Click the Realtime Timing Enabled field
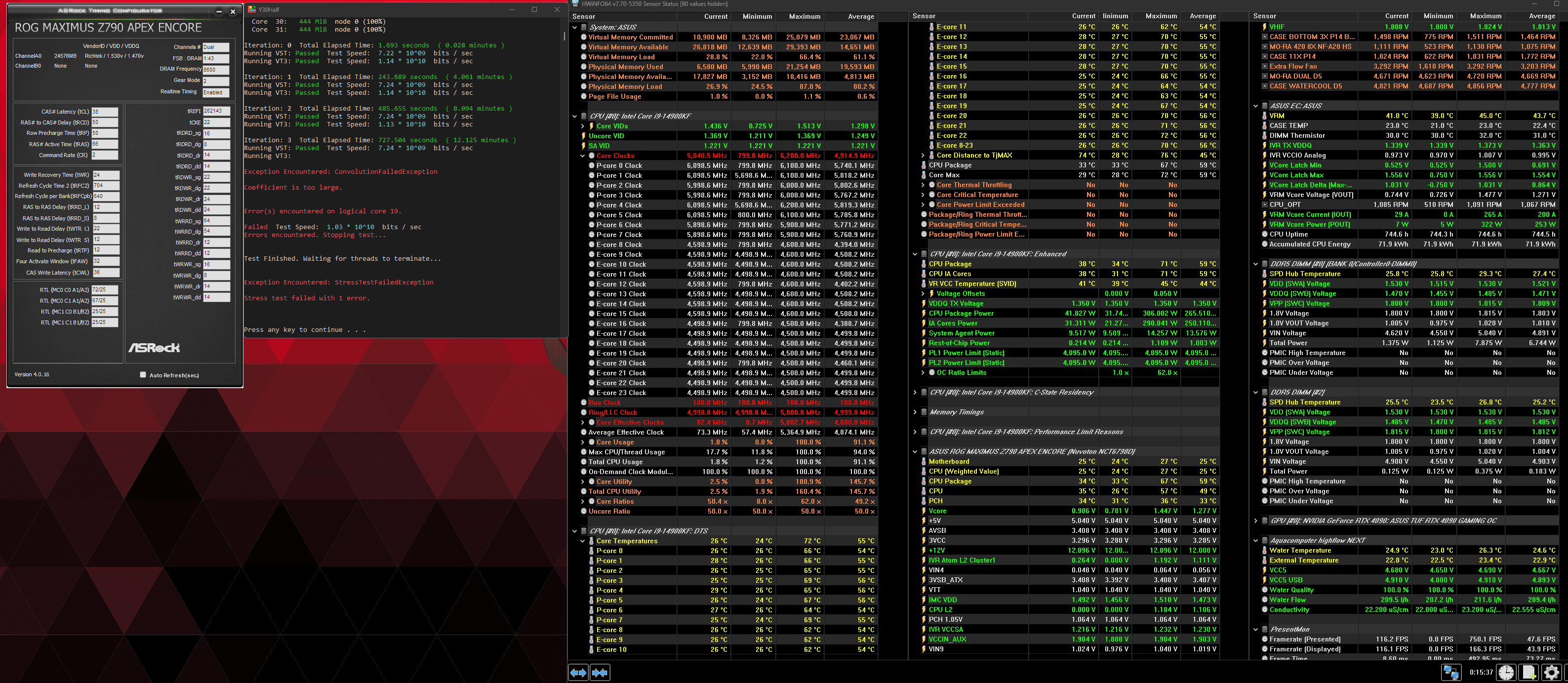Image resolution: width=1568 pixels, height=683 pixels. (x=215, y=92)
